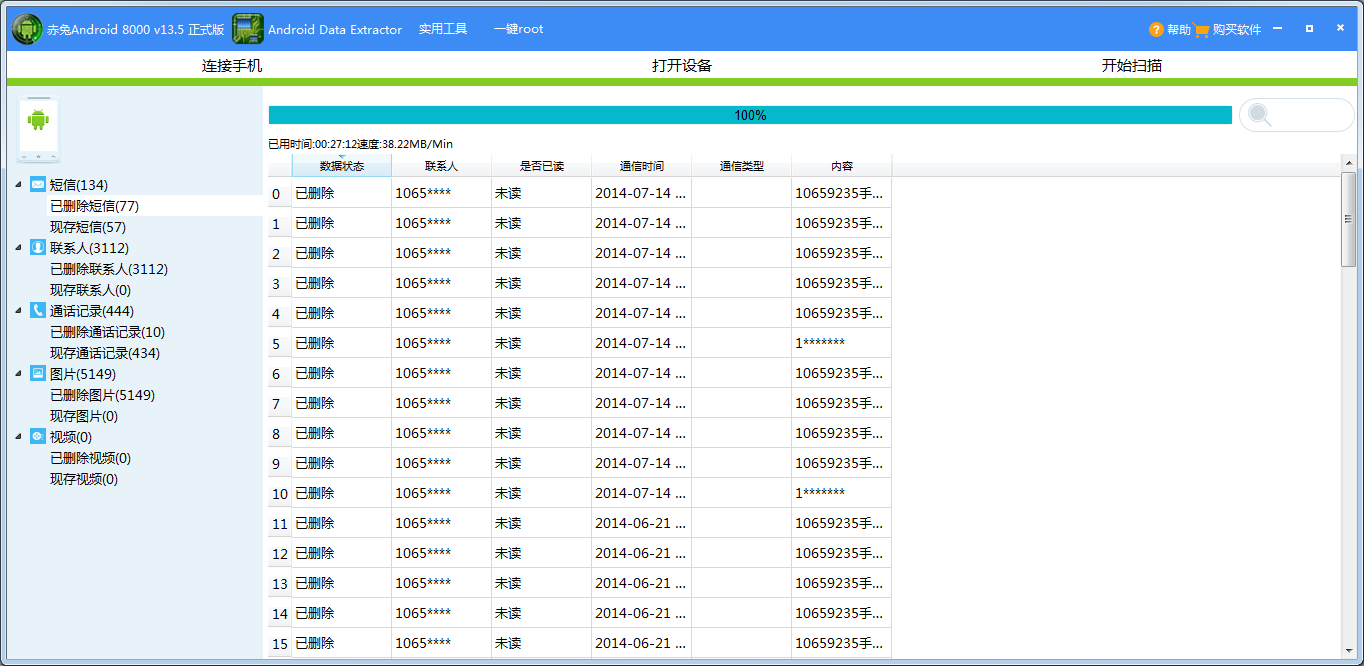The width and height of the screenshot is (1364, 666).
Task: Click the shopping cart purchase icon
Action: [x=1201, y=30]
